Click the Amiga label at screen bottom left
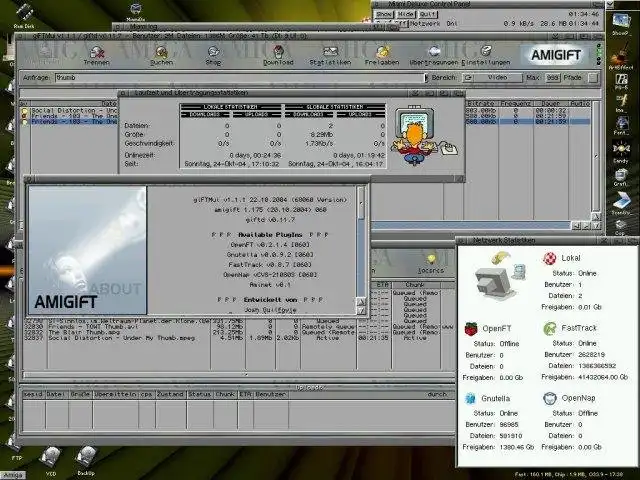Image resolution: width=640 pixels, height=480 pixels. click(x=13, y=475)
